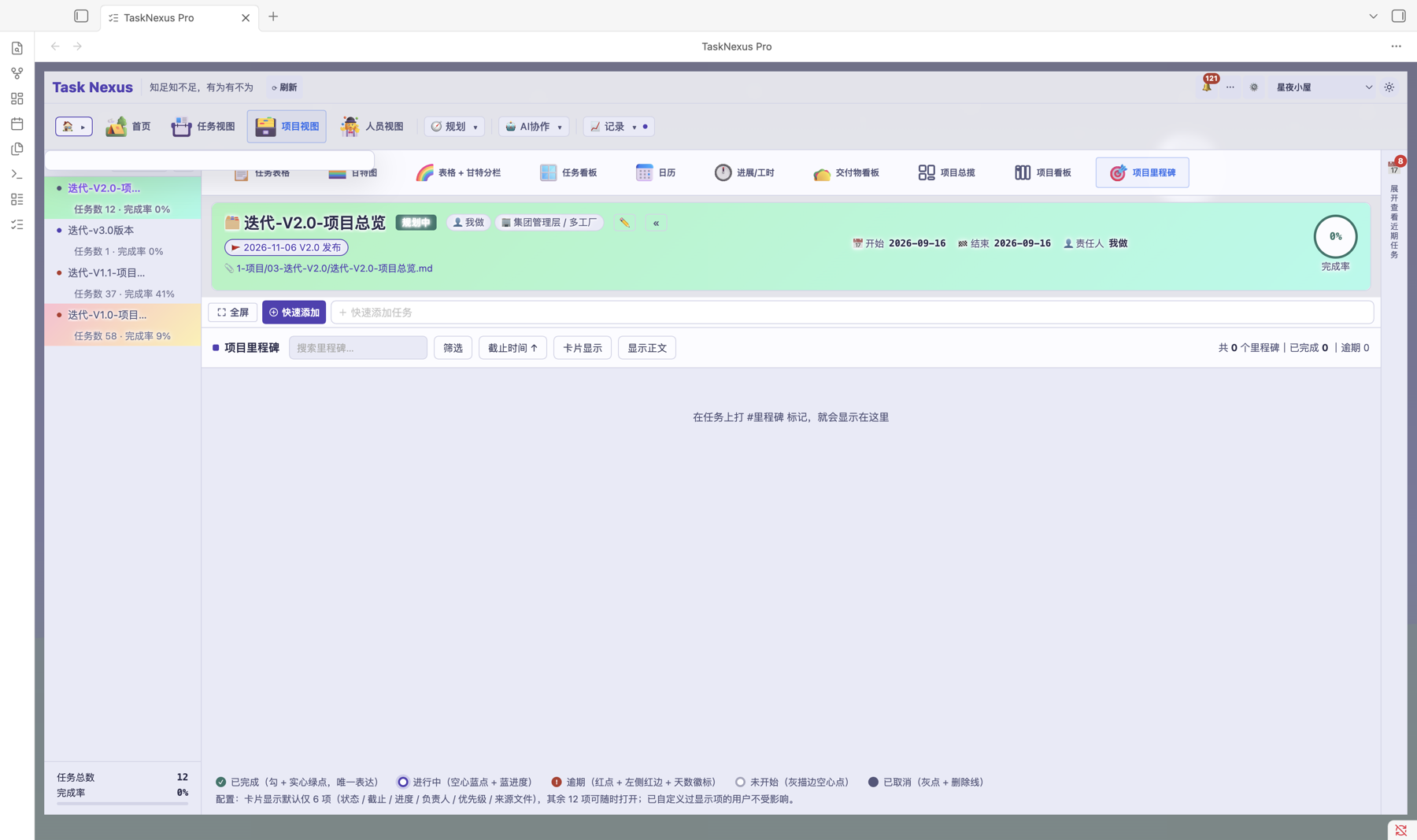Open the files icon in left sidebar
The height and width of the screenshot is (840, 1417).
[17, 48]
